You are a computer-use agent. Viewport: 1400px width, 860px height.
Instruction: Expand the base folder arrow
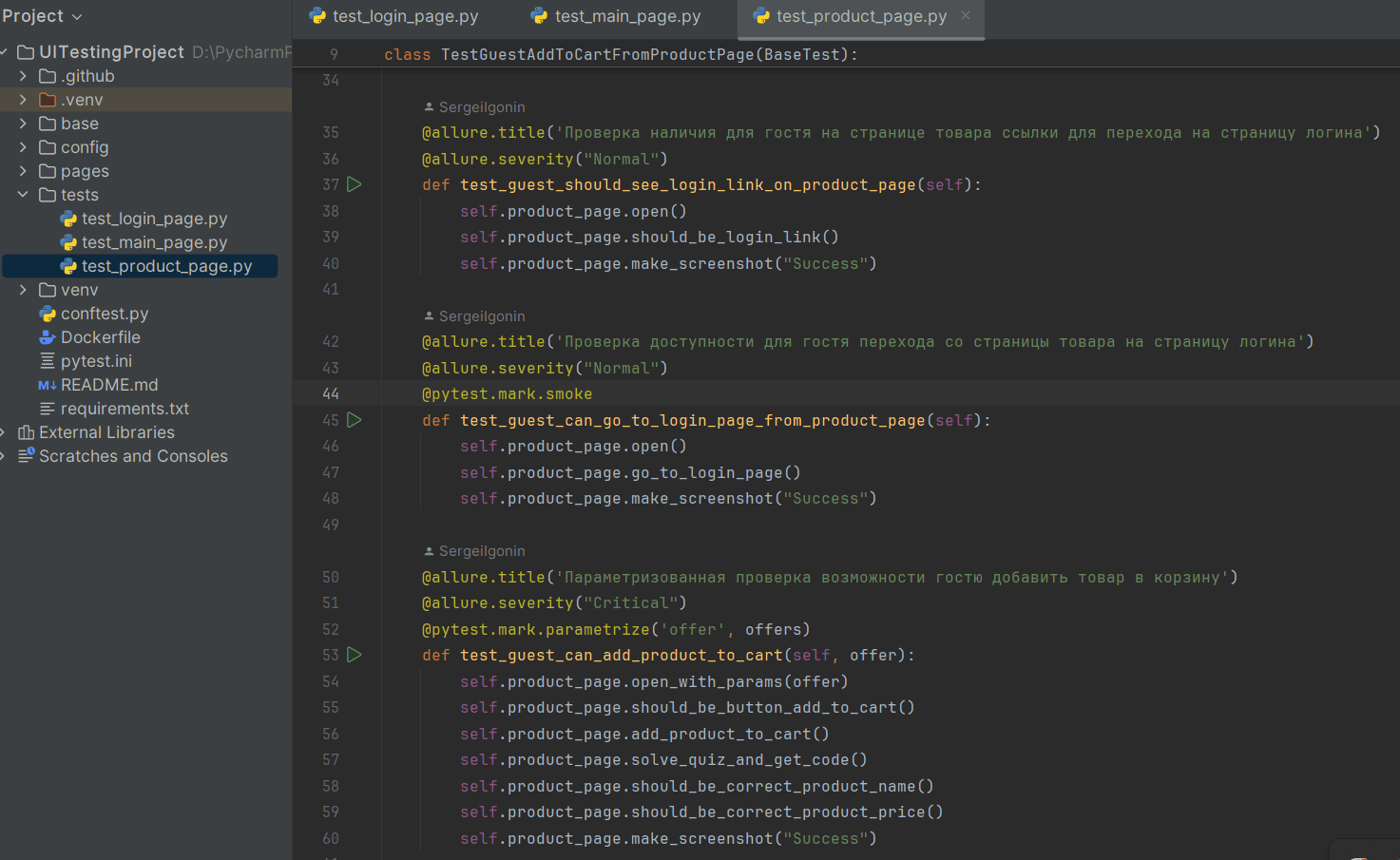coord(23,124)
